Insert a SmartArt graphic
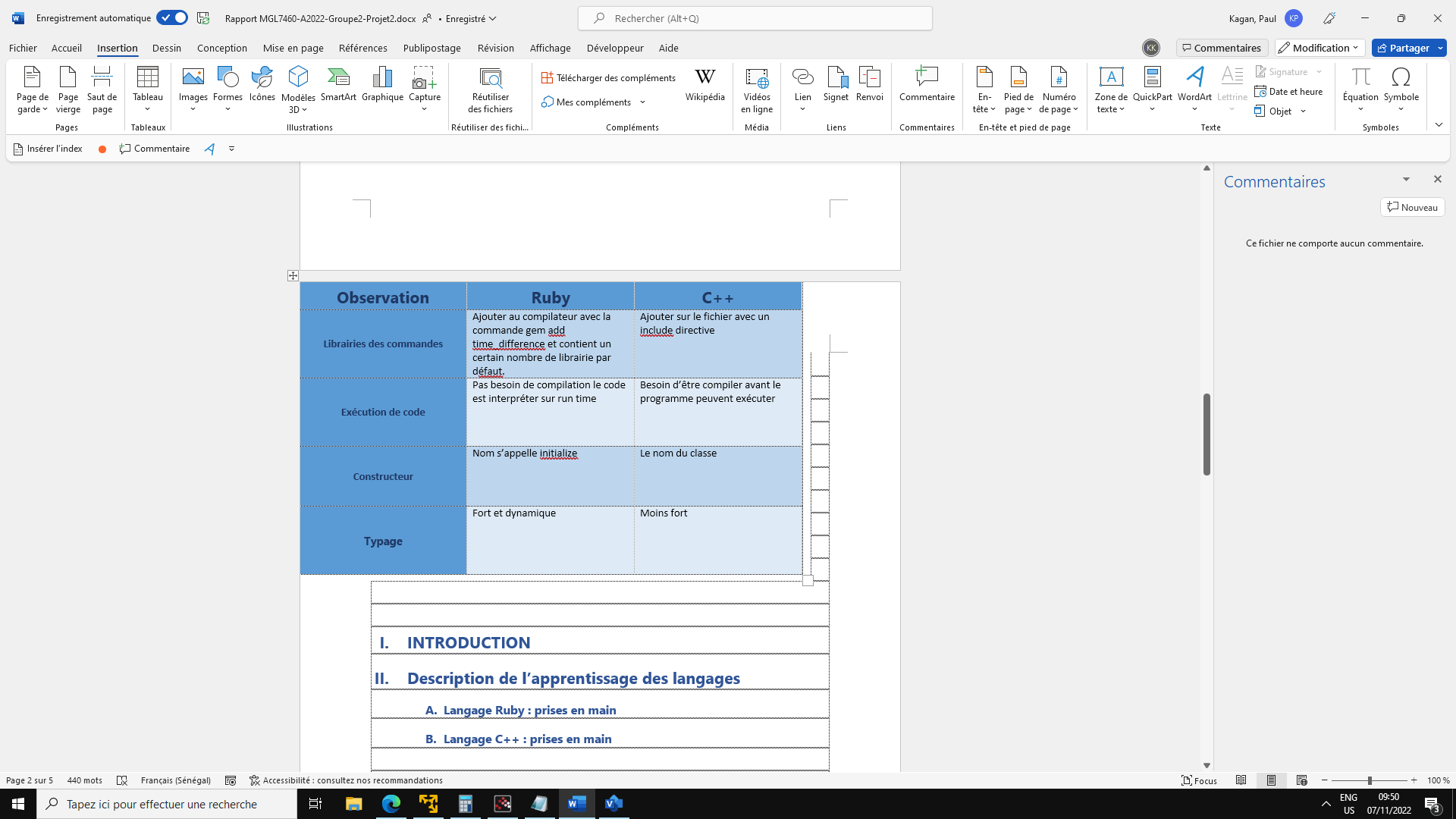 (338, 85)
